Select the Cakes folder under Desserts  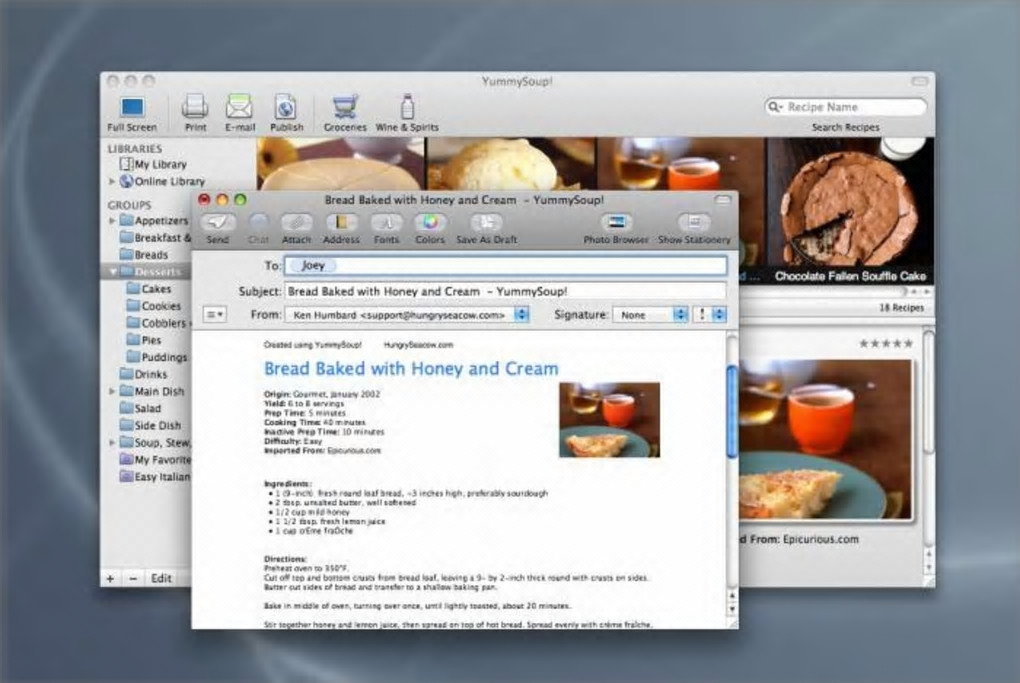149,289
